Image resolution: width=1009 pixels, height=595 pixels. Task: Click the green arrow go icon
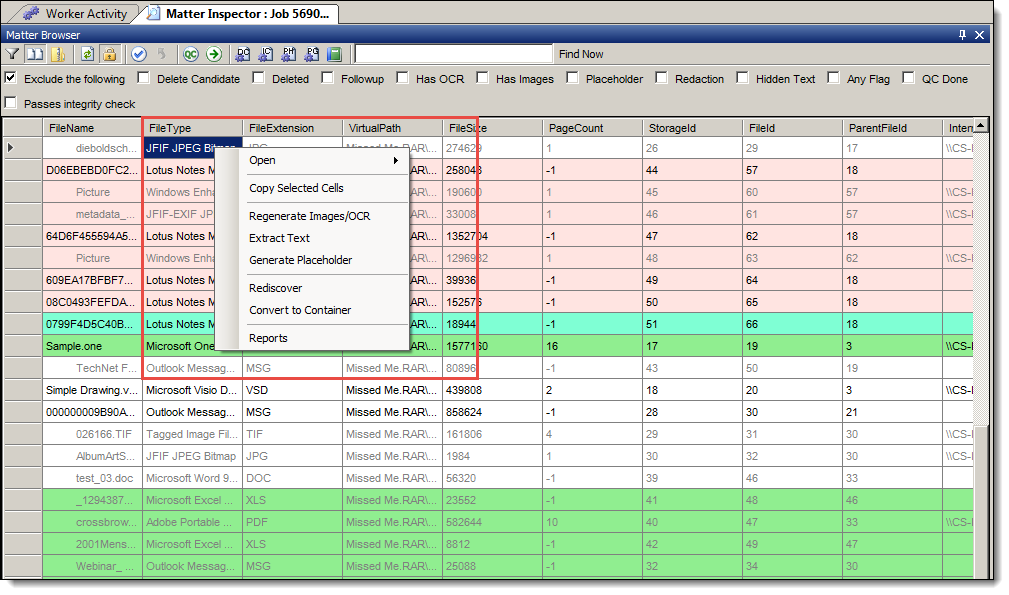213,54
